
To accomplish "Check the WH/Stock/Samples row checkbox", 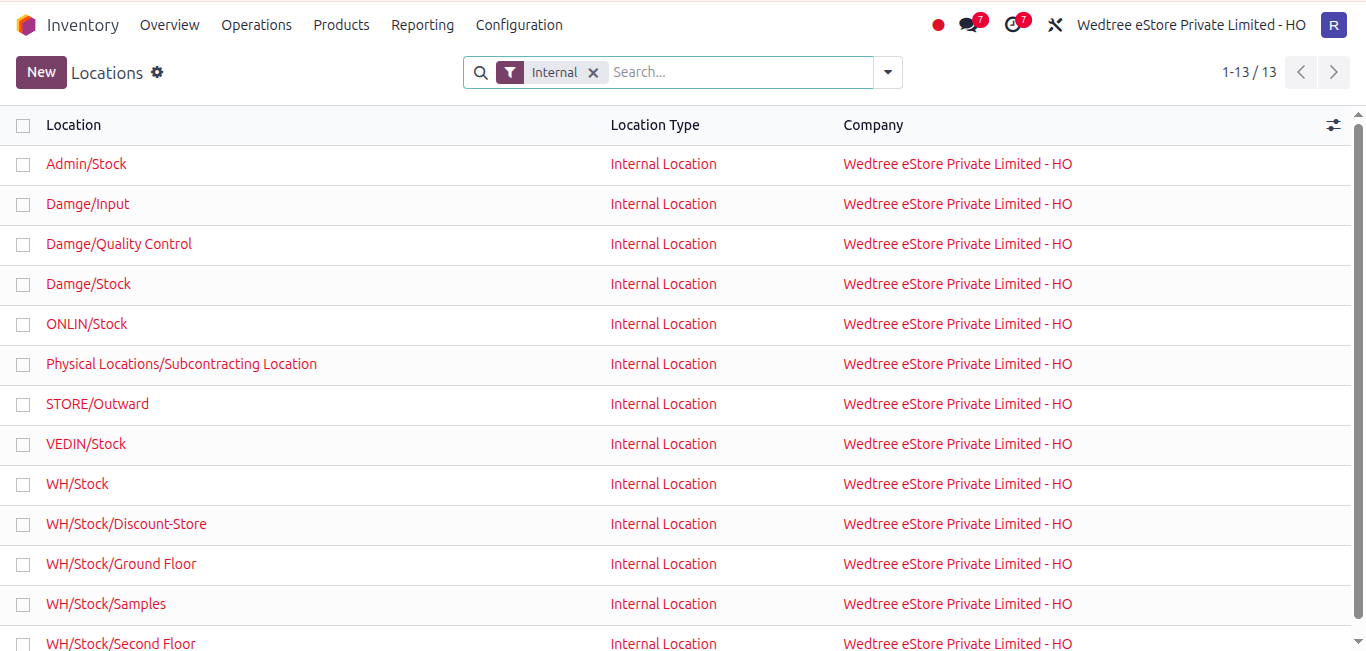I will tap(23, 605).
